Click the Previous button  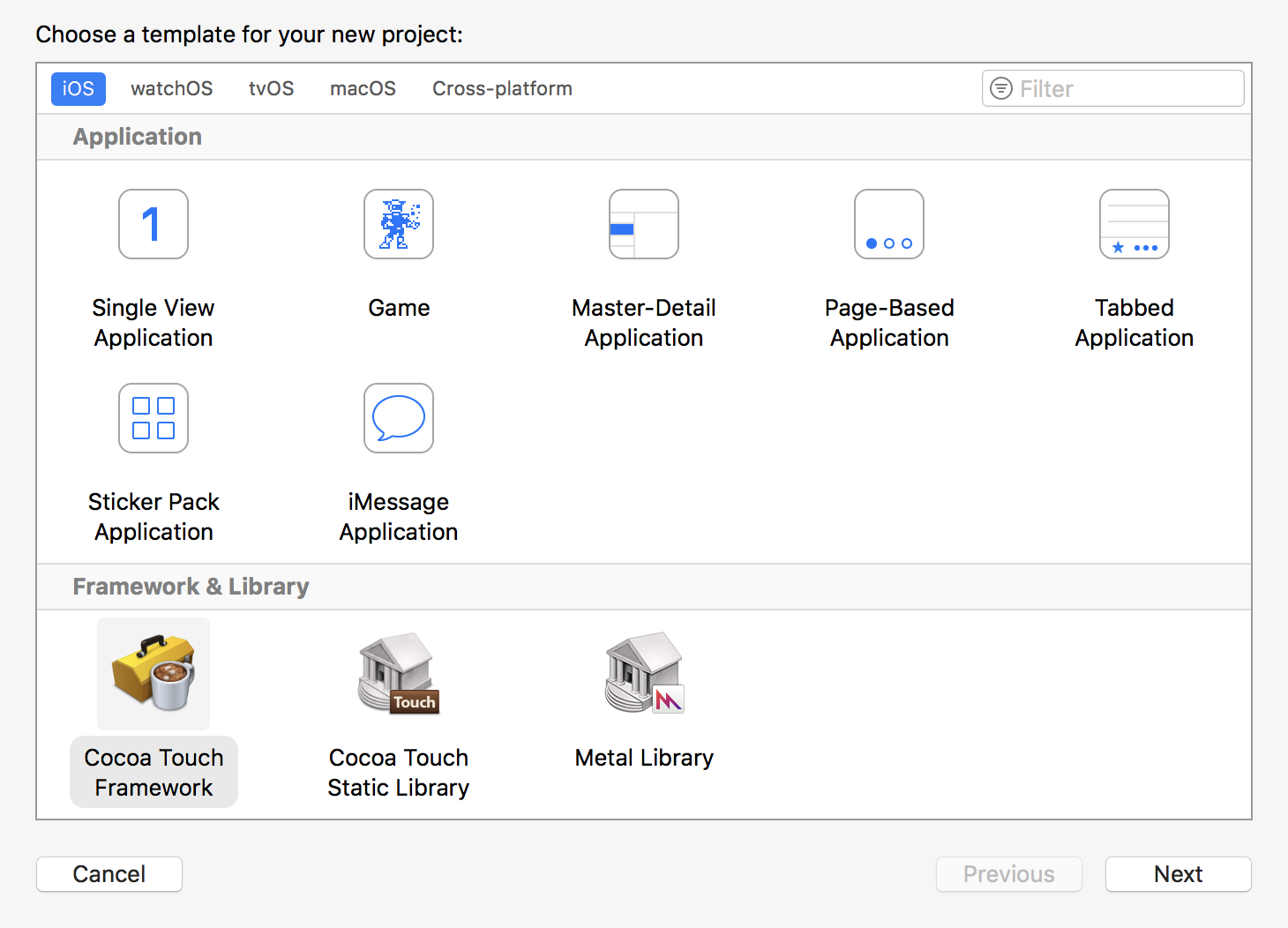[x=1008, y=874]
